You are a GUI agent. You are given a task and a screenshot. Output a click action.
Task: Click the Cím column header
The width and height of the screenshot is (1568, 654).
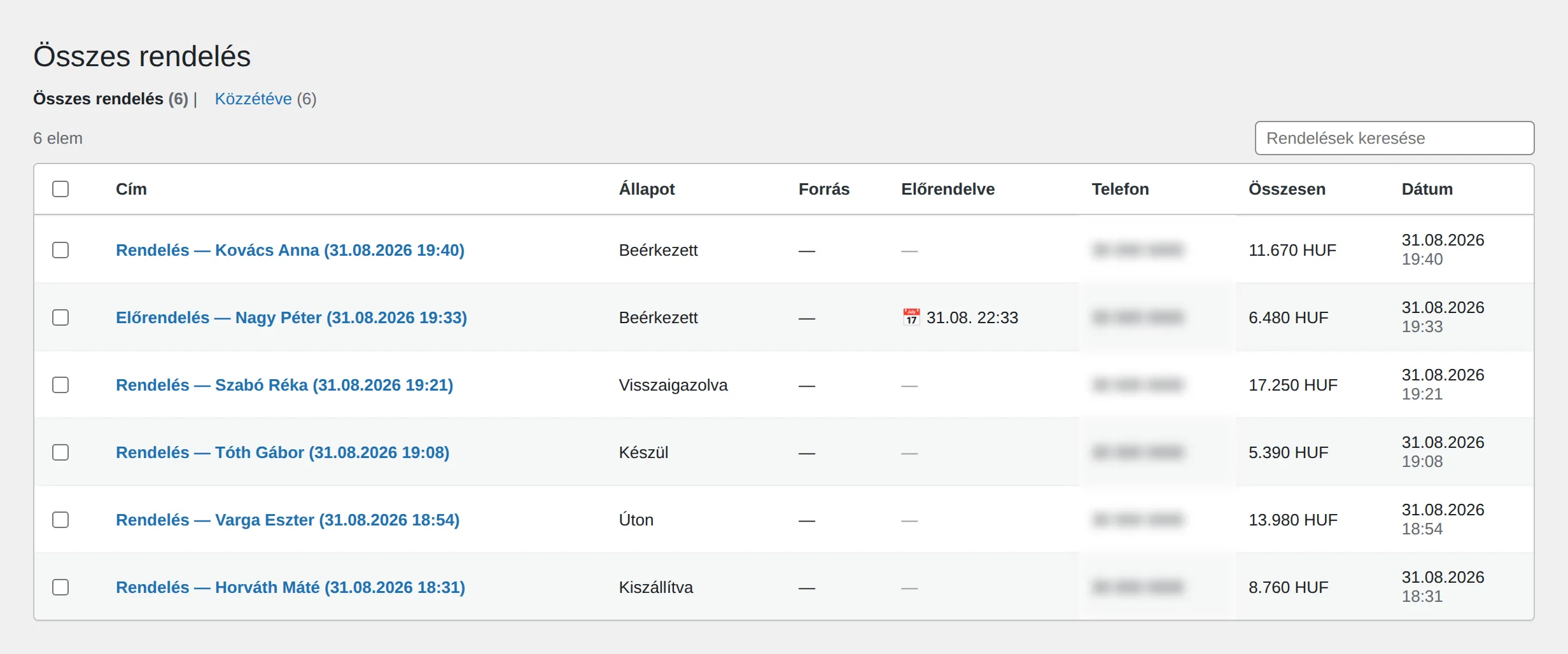point(131,189)
